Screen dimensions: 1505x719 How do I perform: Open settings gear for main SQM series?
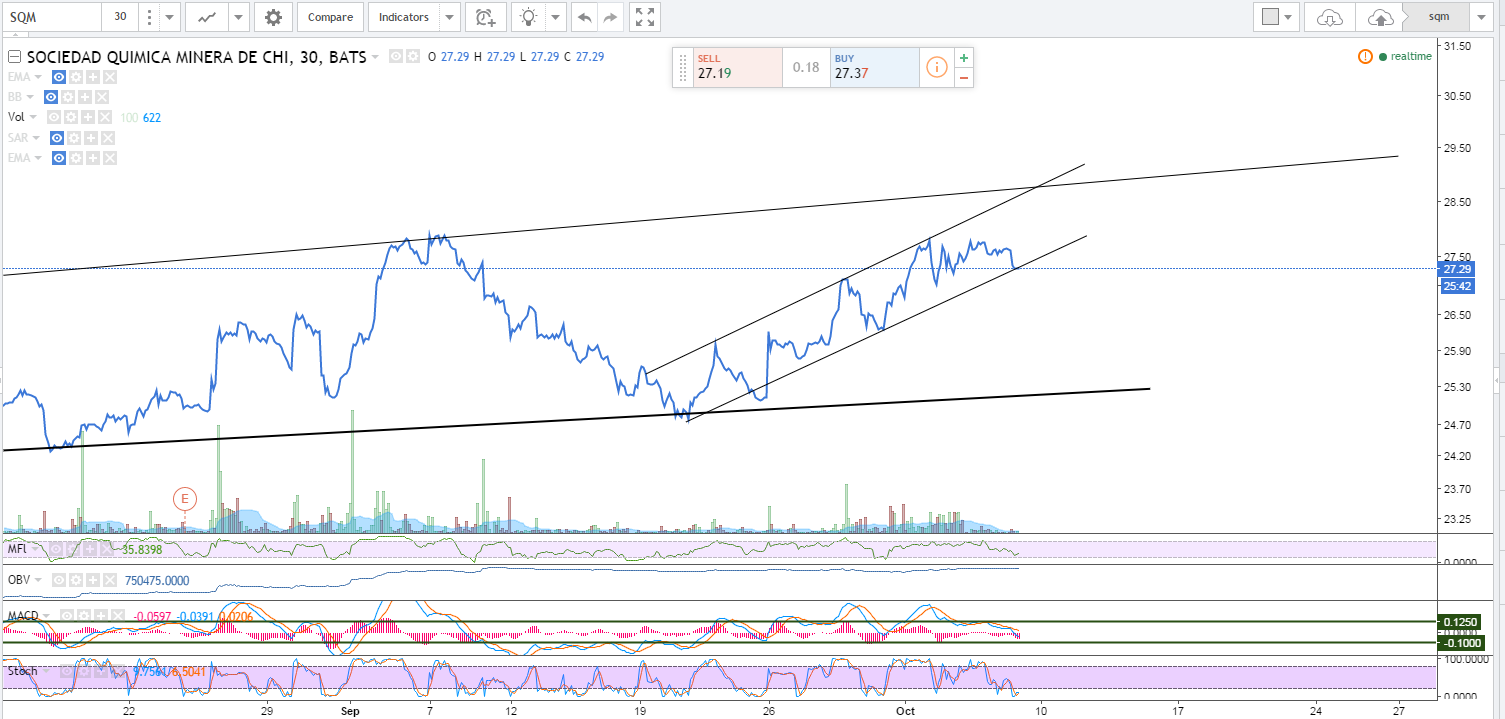pyautogui.click(x=412, y=57)
